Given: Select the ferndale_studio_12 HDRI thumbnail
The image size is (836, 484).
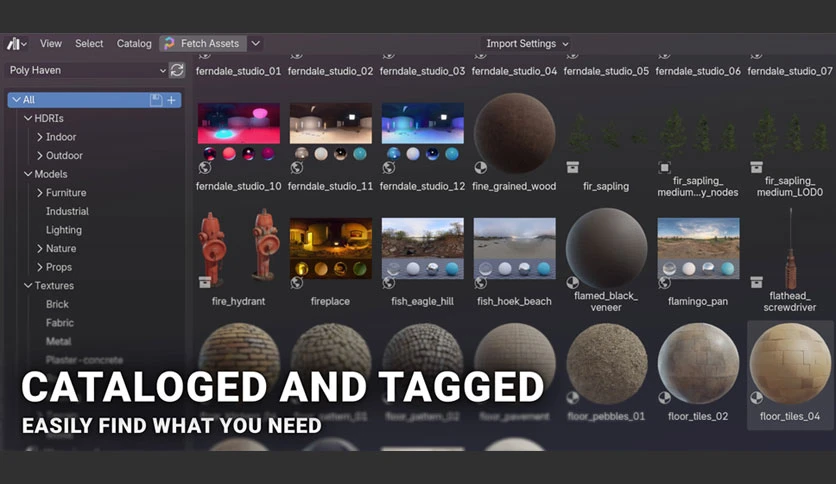Looking at the screenshot, I should coord(423,132).
